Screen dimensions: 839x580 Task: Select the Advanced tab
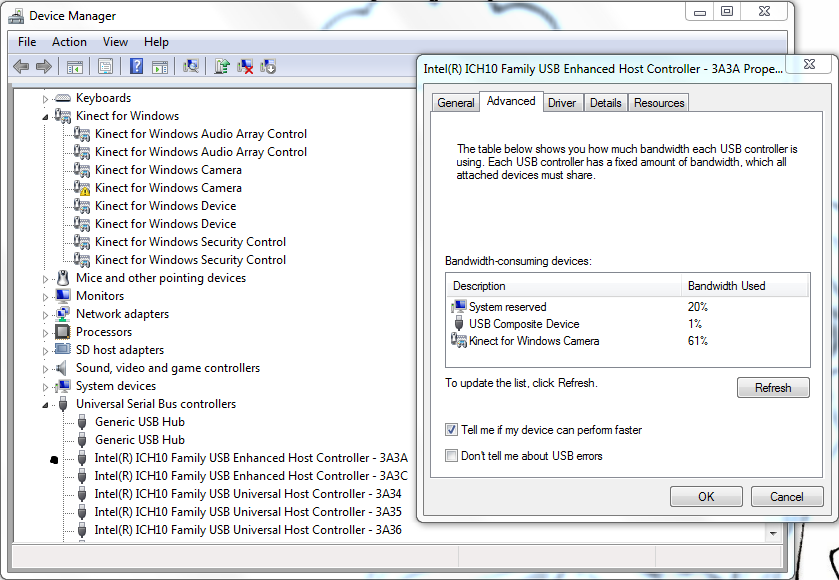coord(511,101)
